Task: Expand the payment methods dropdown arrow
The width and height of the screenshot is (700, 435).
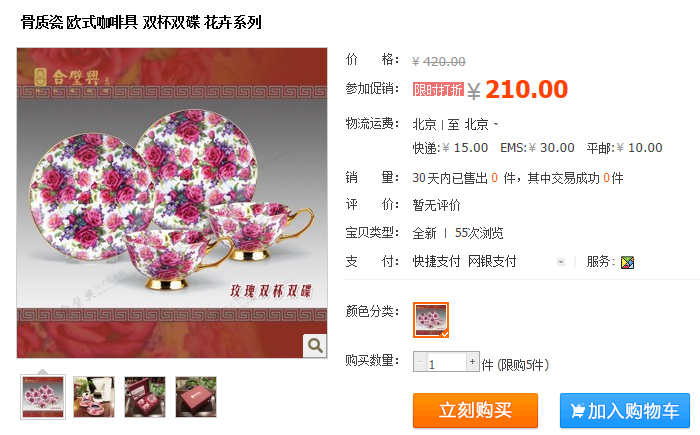Action: pos(561,262)
